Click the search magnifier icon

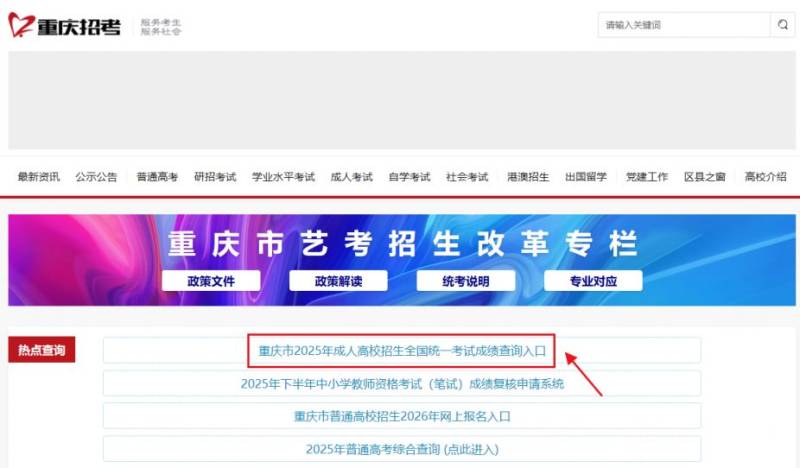coord(783,25)
